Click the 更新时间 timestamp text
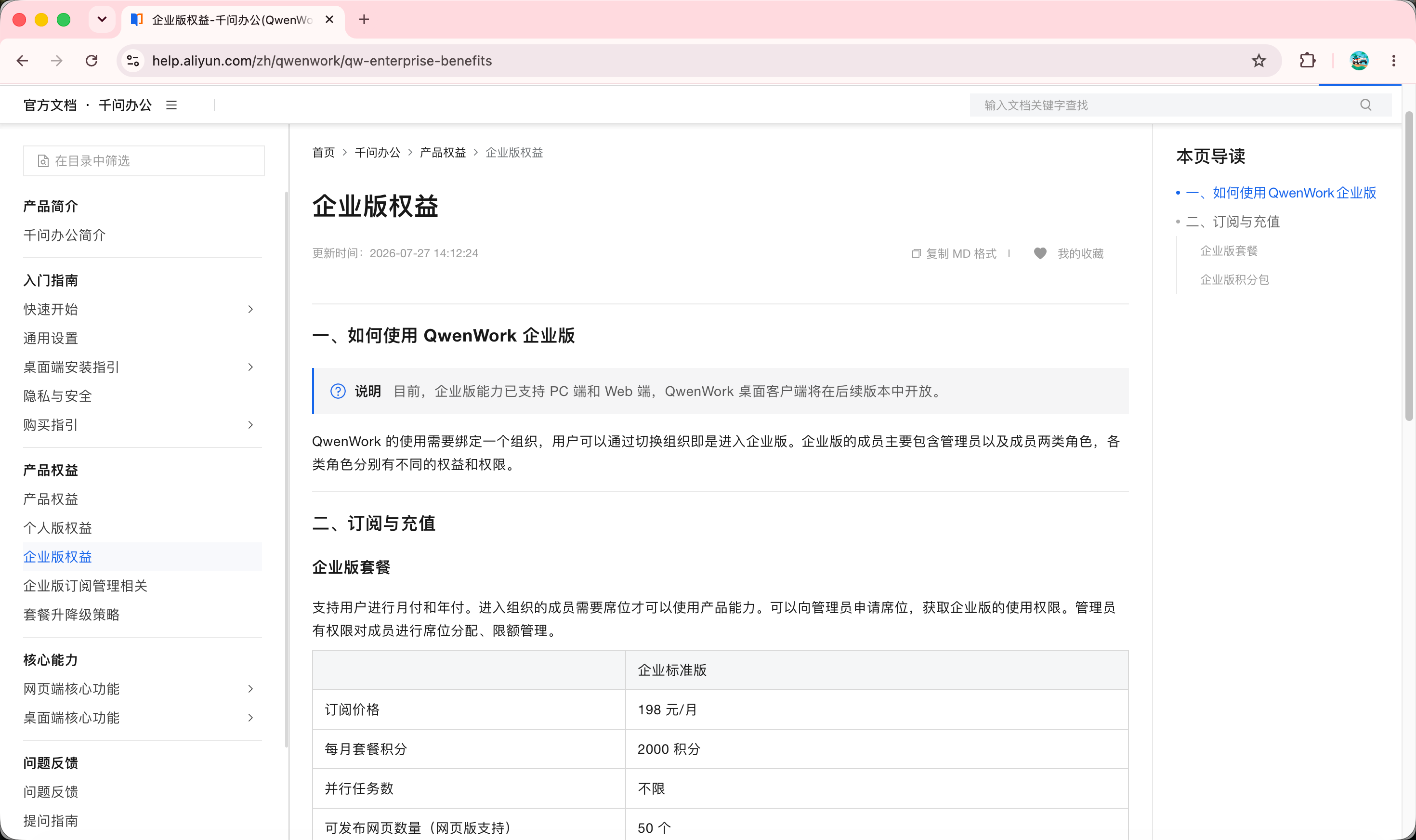Viewport: 1416px width, 840px height. click(x=395, y=253)
